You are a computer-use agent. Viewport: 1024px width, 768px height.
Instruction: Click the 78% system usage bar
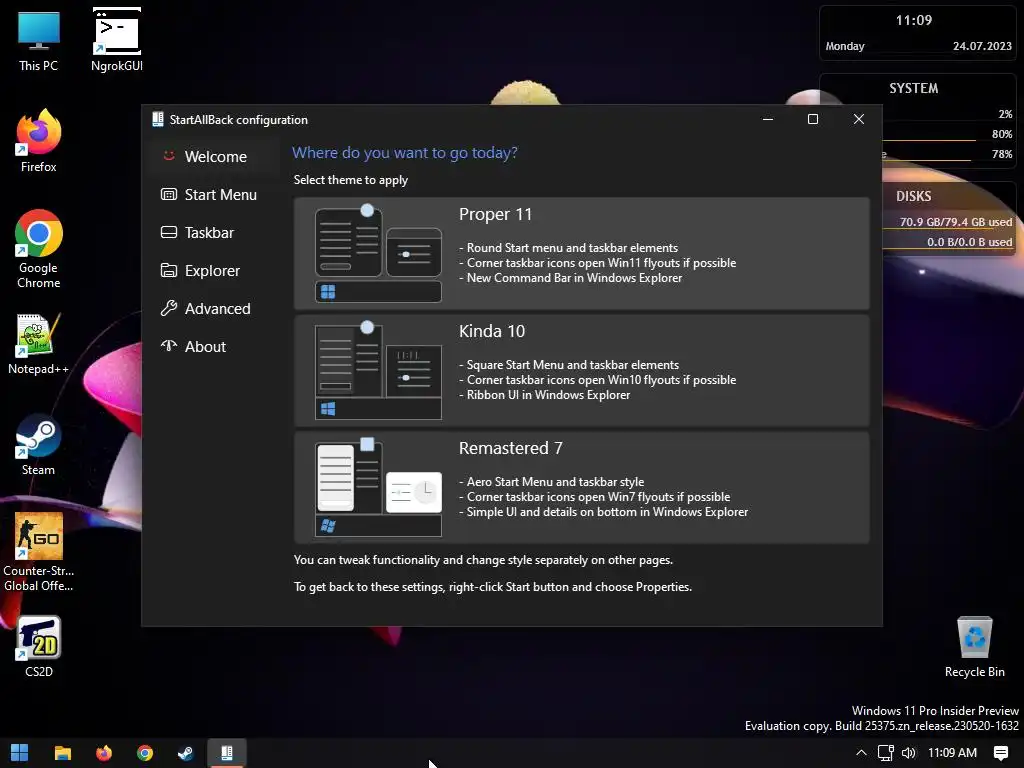tap(927, 159)
